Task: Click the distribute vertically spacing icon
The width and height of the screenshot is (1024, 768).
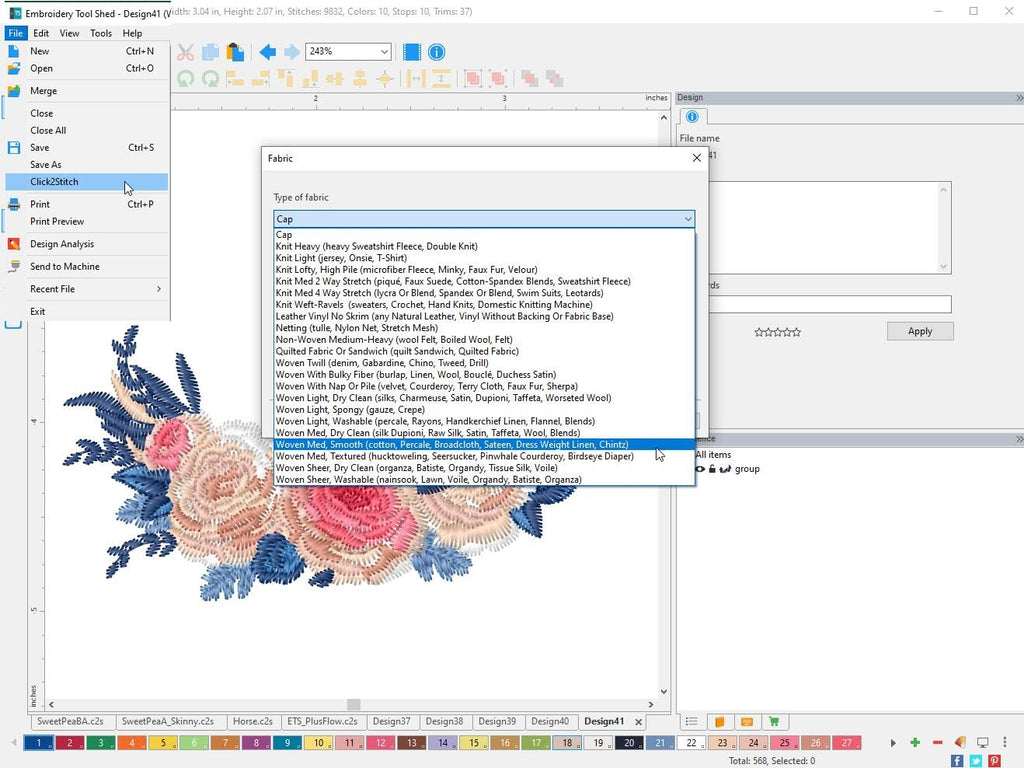Action: [441, 79]
